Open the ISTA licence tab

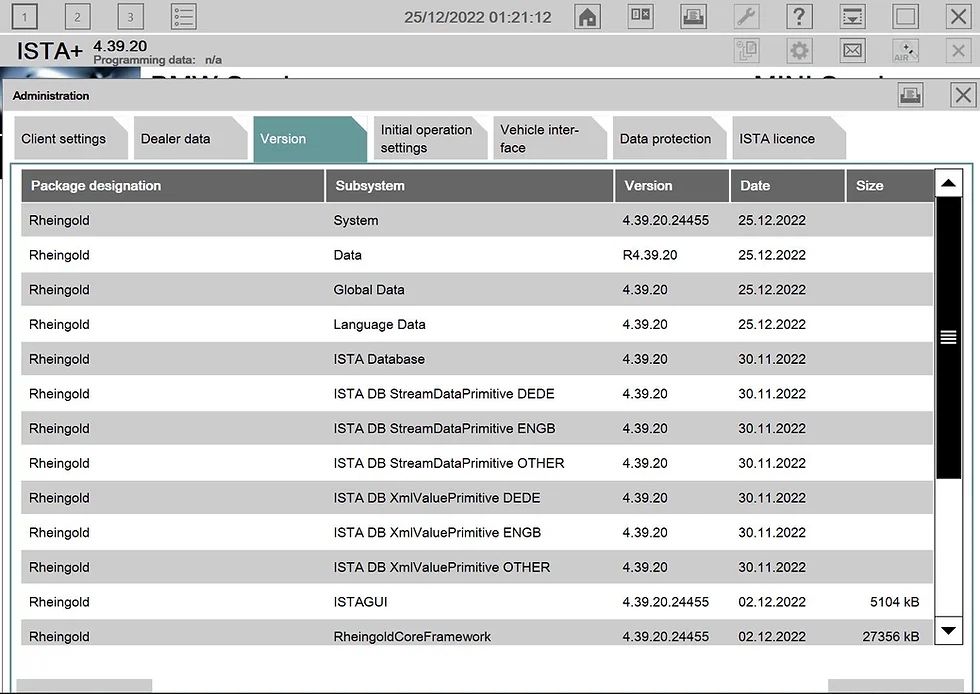[789, 139]
